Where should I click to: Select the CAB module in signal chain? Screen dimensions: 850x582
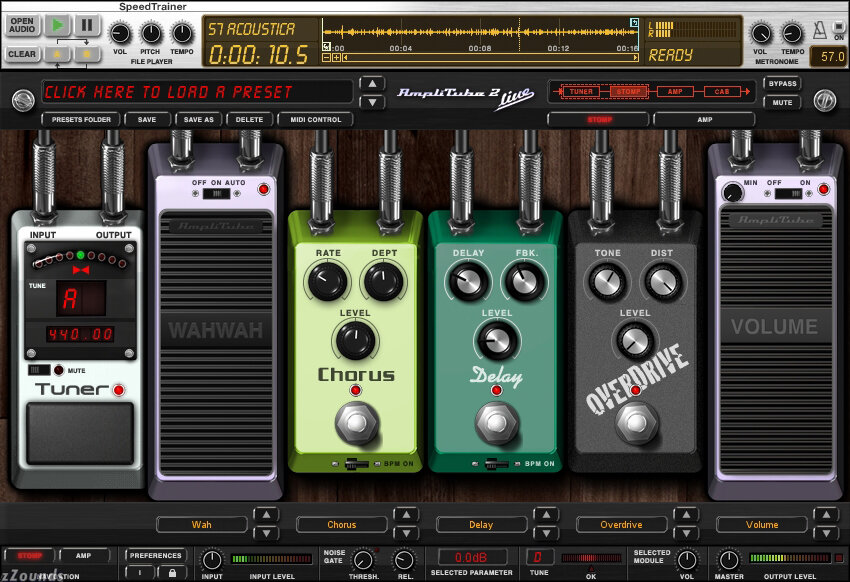tap(722, 92)
